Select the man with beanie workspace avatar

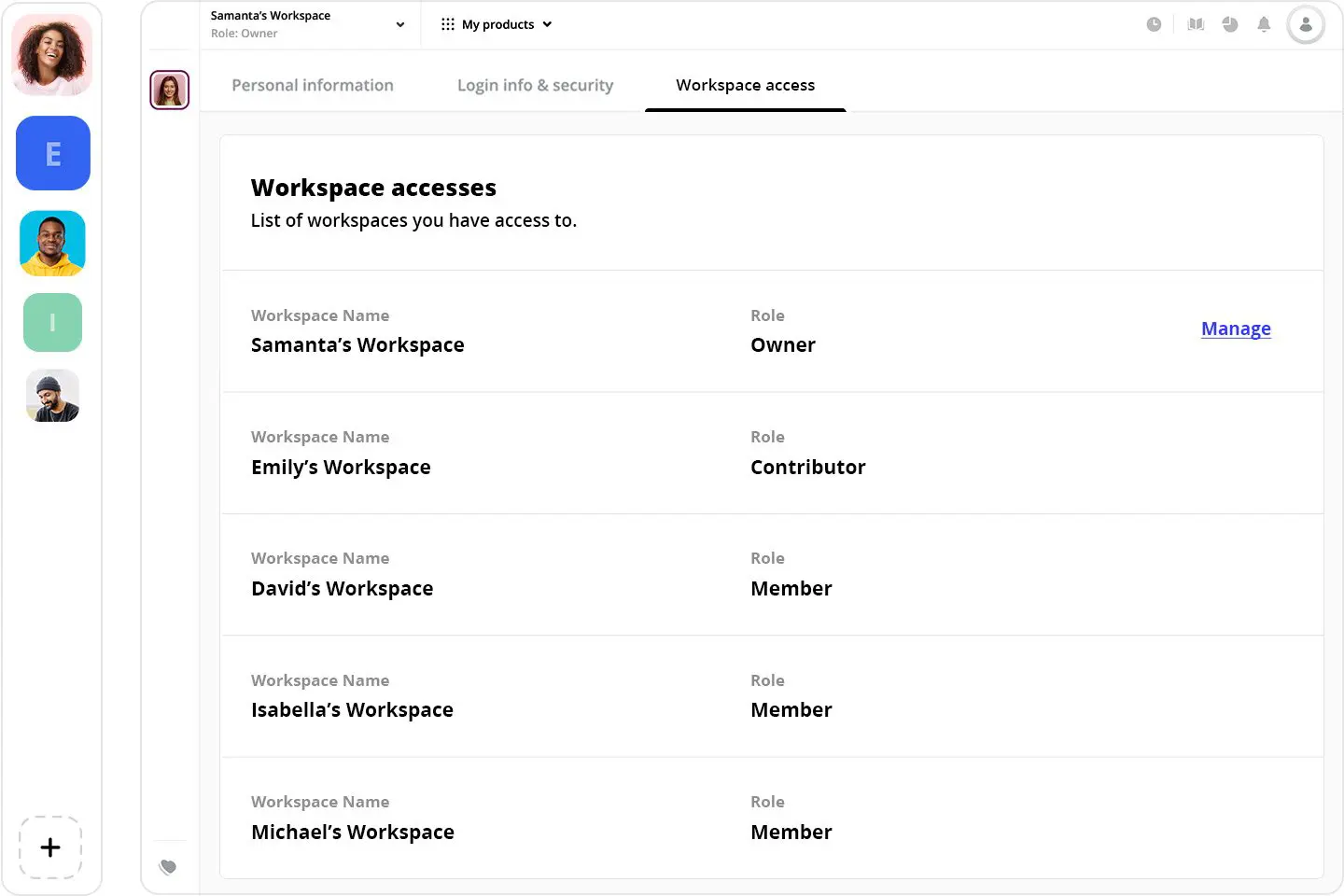[52, 396]
